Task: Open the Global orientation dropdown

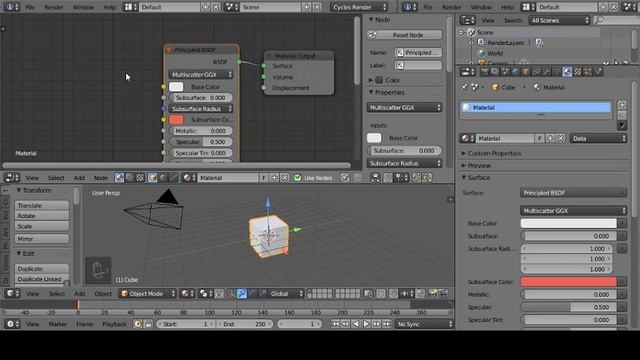Action: [x=286, y=293]
